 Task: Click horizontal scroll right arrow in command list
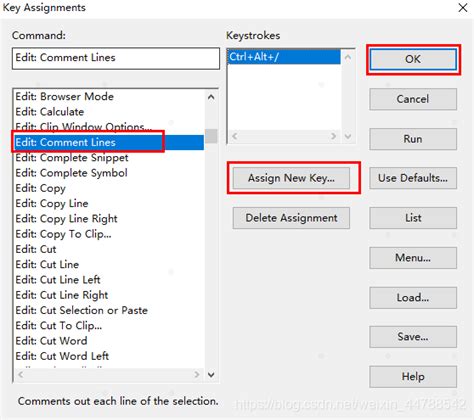point(196,375)
